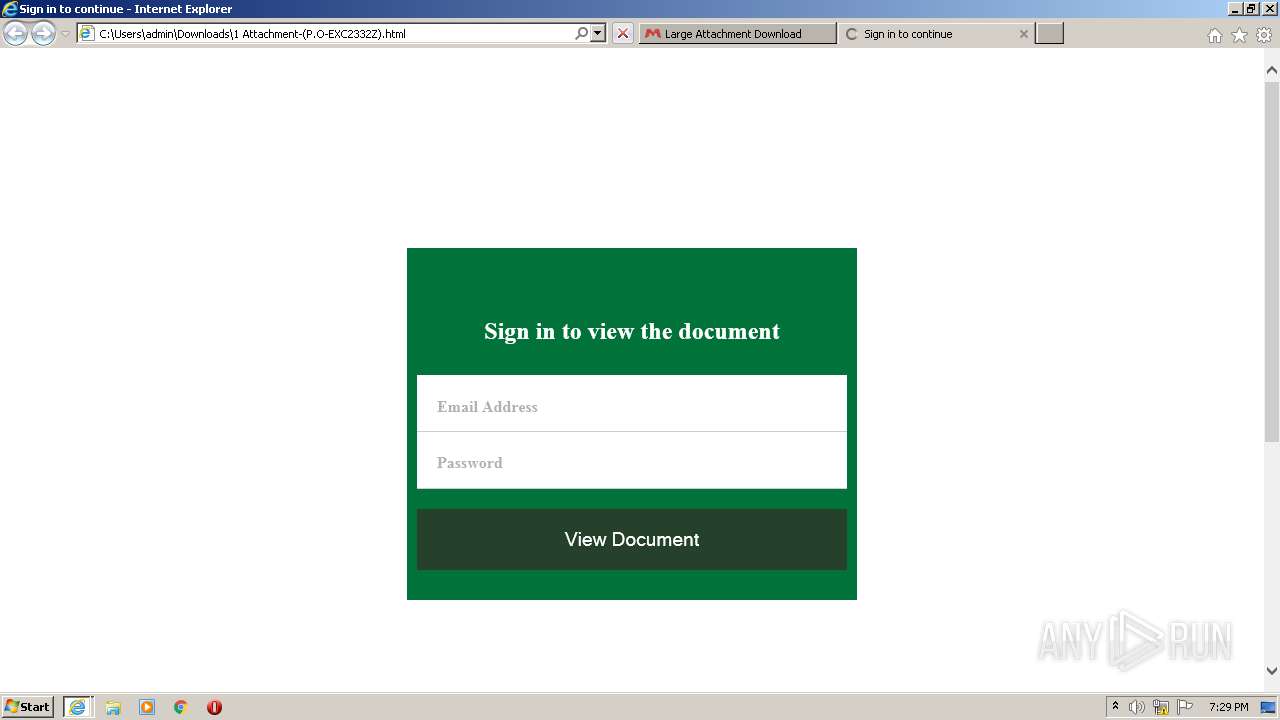The height and width of the screenshot is (720, 1280).
Task: Open Windows Media Player taskbar icon
Action: coord(147,707)
